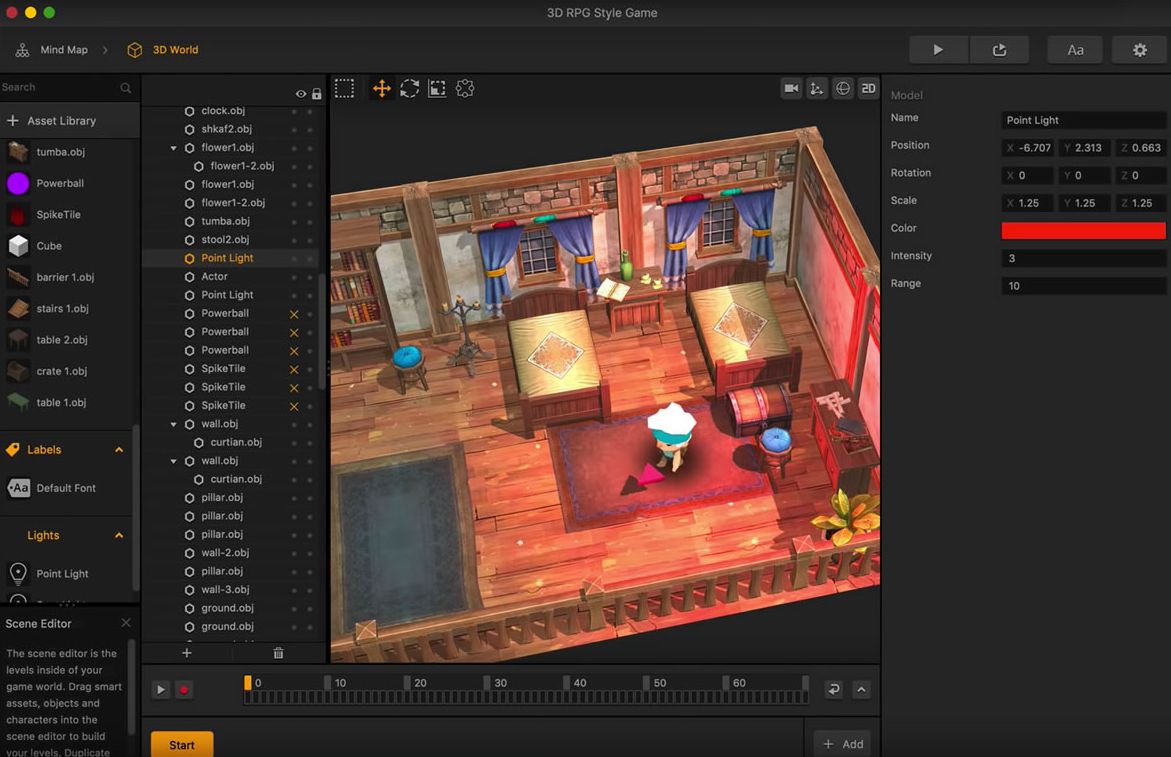Click the Start button

(x=182, y=745)
